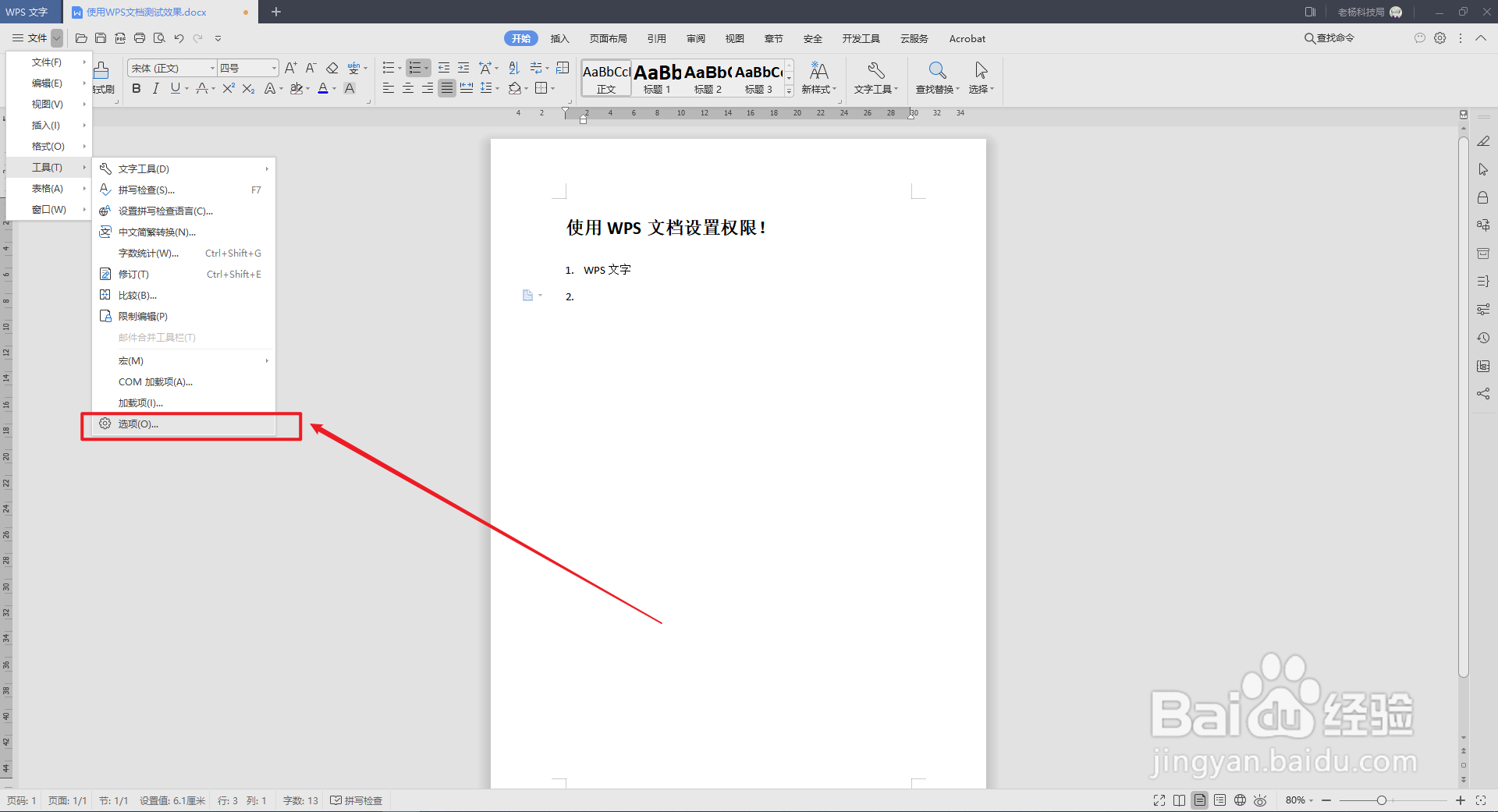Open the font color dropdown arrow

coord(335,89)
